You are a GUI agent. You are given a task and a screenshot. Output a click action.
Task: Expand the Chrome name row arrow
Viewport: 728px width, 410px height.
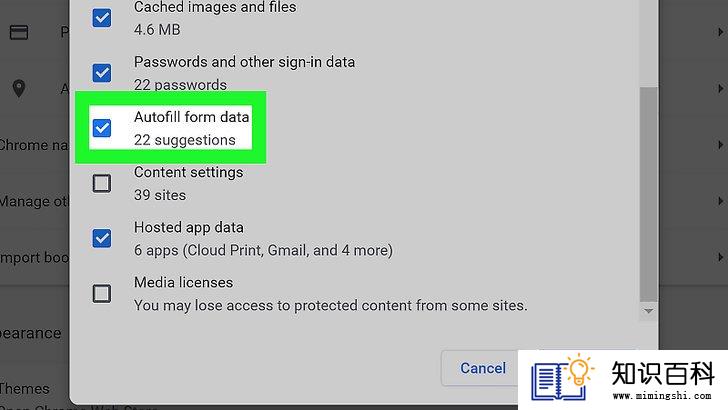(x=720, y=145)
